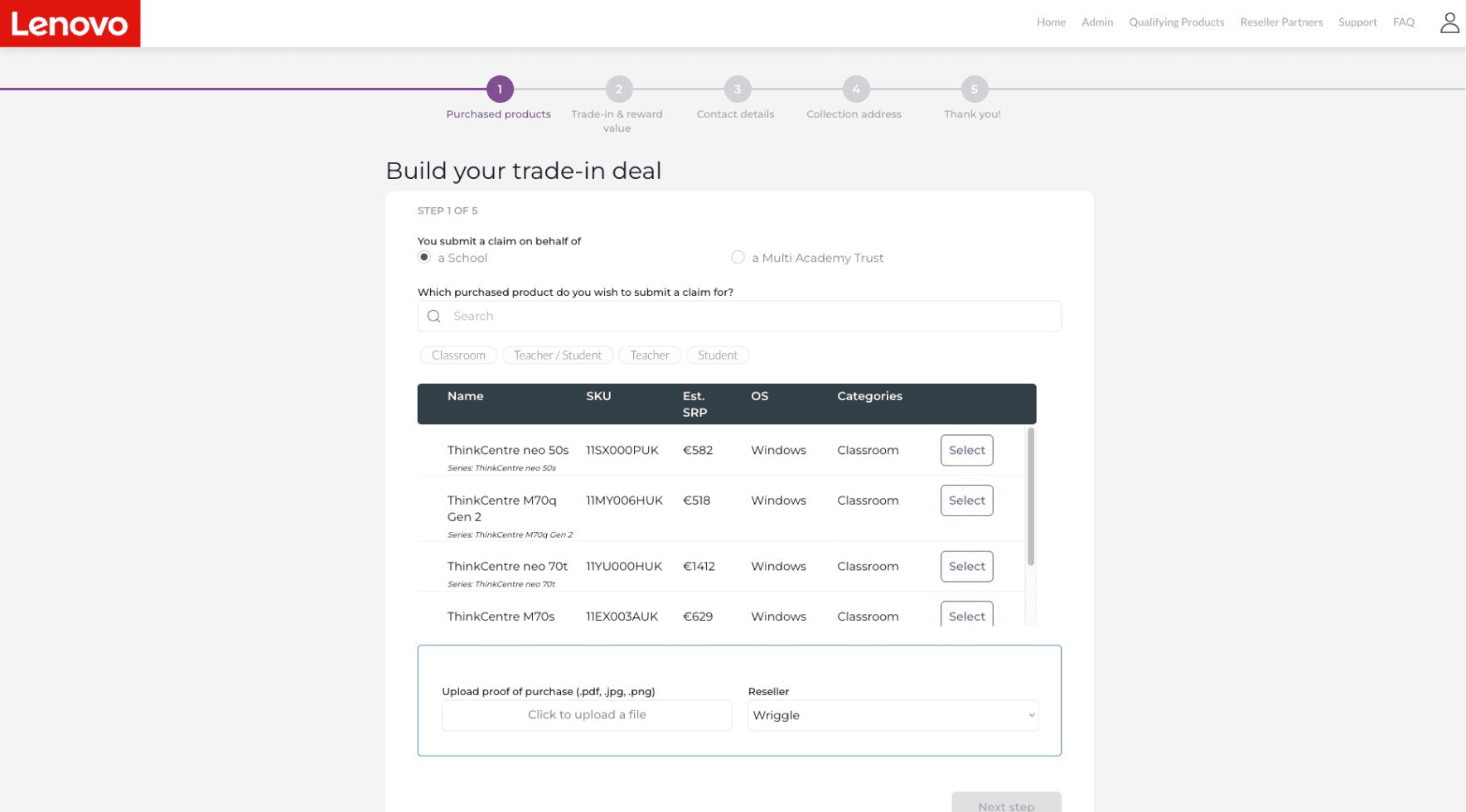Toggle the Student filter chip
The height and width of the screenshot is (812, 1466).
(x=718, y=355)
